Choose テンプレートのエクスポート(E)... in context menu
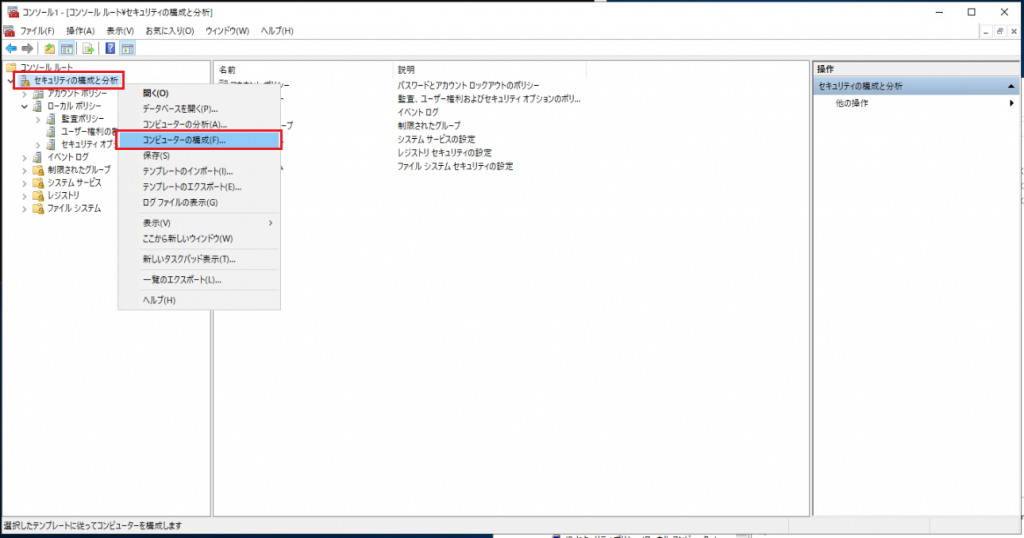The height and width of the screenshot is (538, 1024). click(x=199, y=187)
